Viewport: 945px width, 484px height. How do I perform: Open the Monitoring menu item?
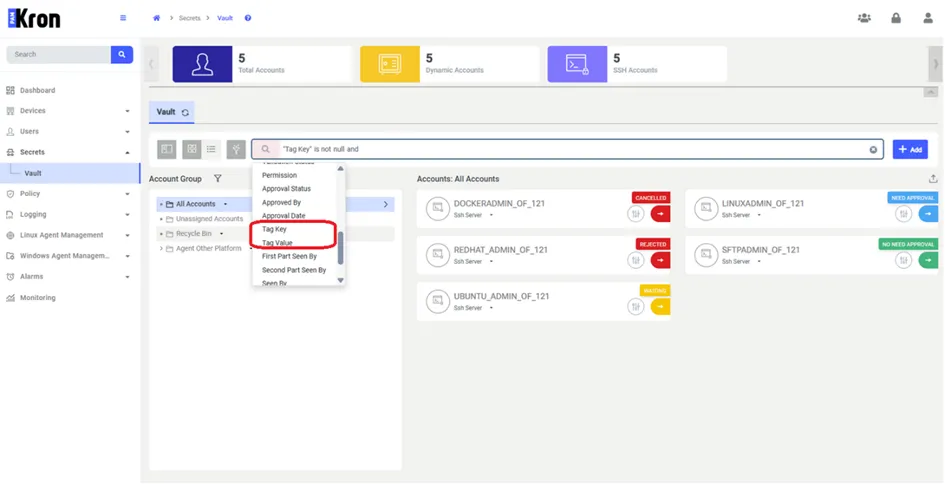pyautogui.click(x=37, y=298)
